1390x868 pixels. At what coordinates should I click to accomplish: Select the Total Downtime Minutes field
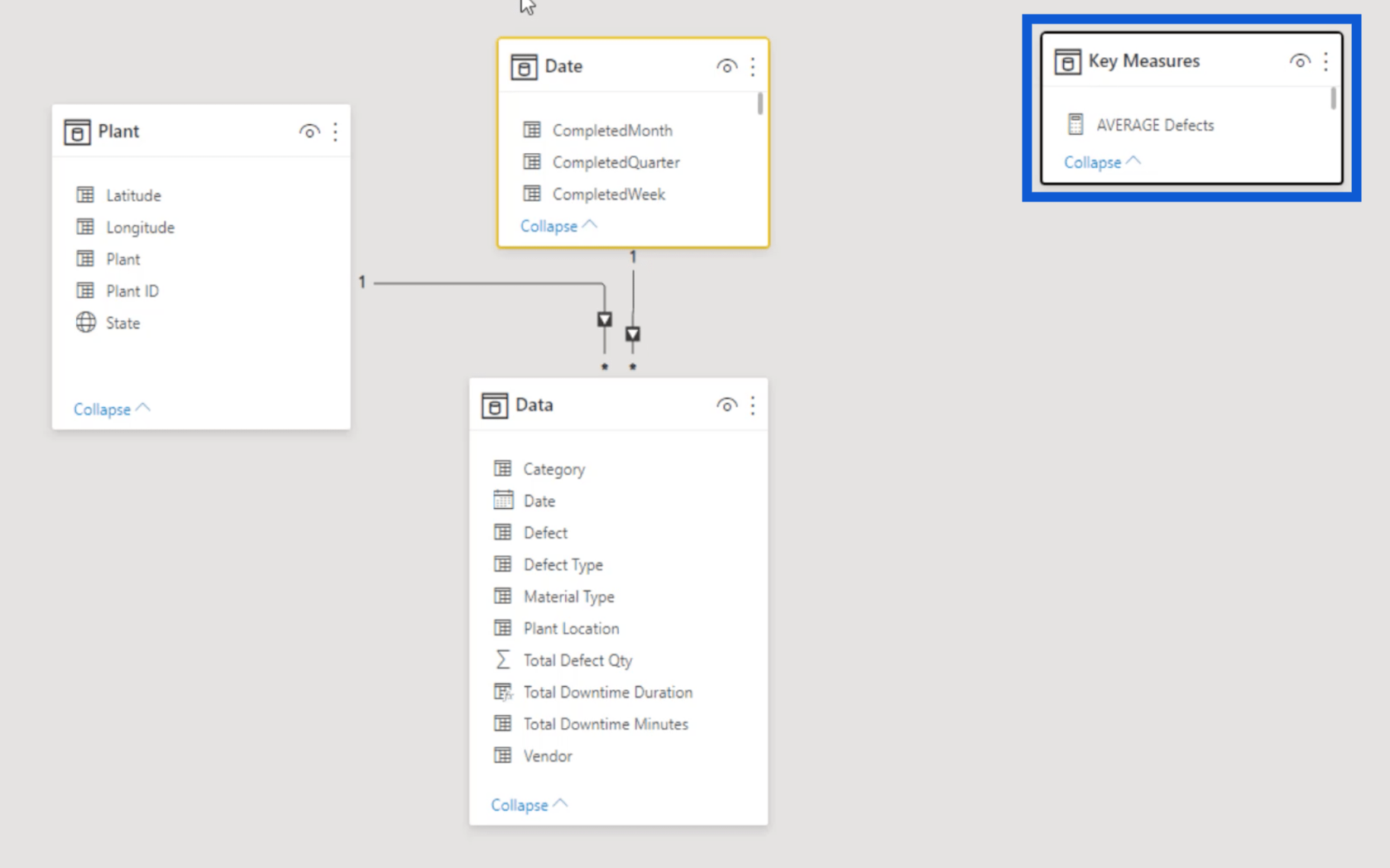click(606, 724)
